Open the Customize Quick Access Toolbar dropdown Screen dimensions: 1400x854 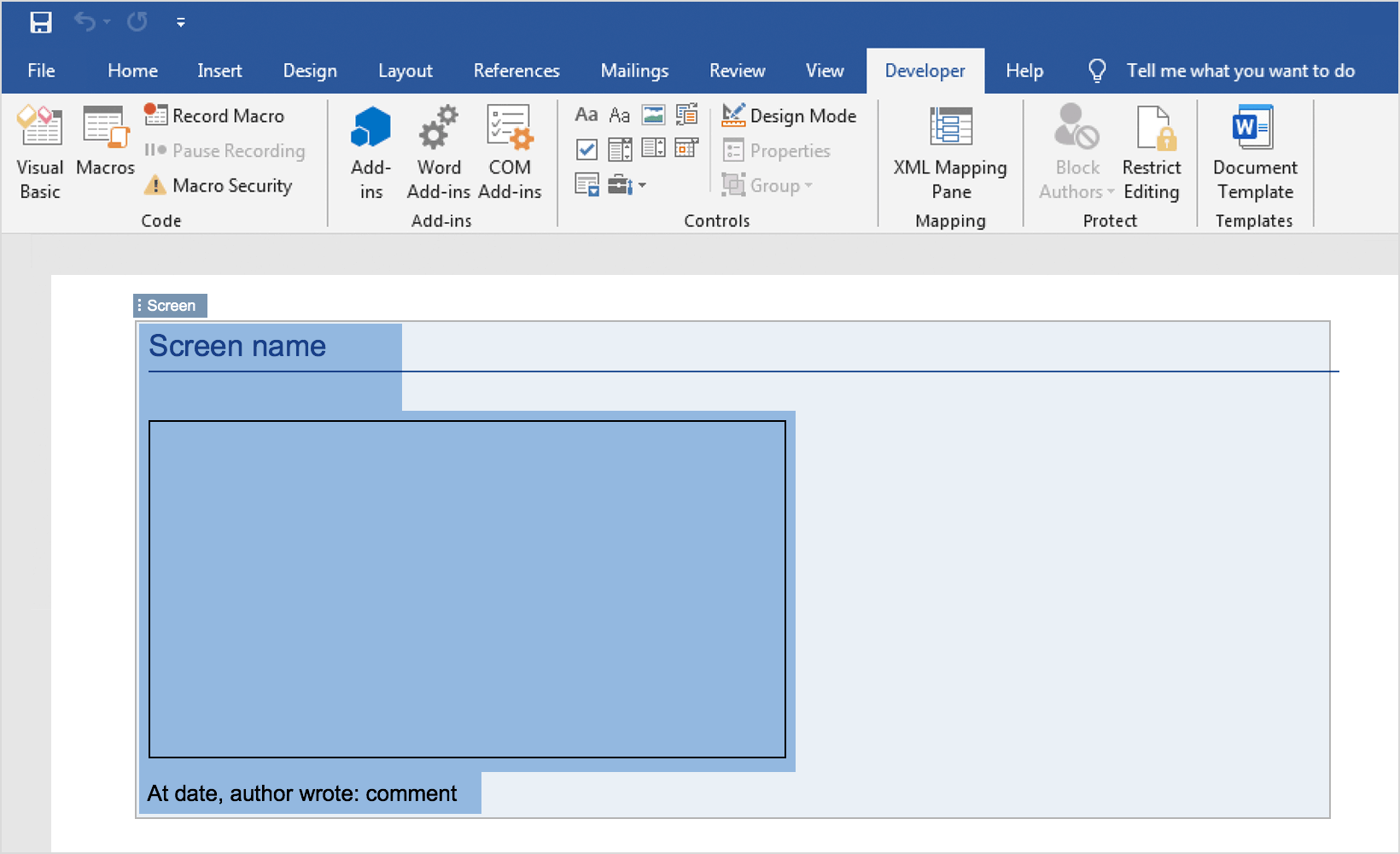click(181, 23)
